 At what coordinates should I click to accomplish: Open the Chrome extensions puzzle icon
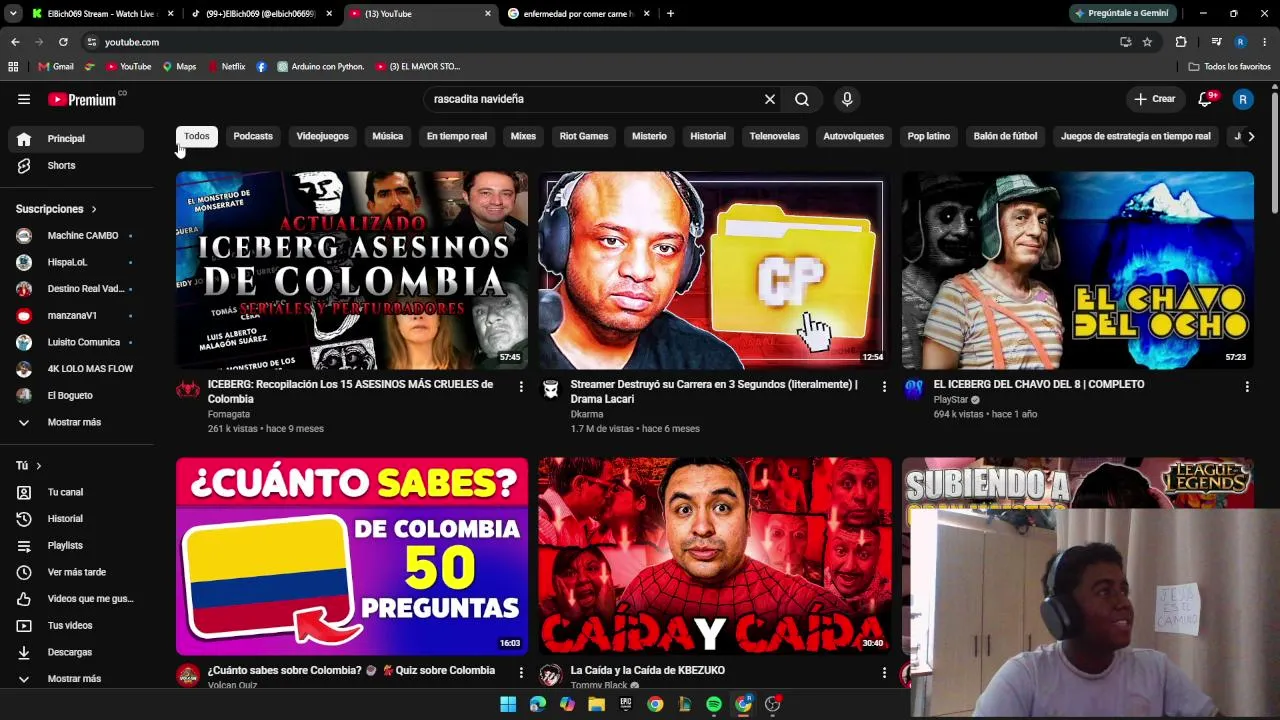[1181, 42]
